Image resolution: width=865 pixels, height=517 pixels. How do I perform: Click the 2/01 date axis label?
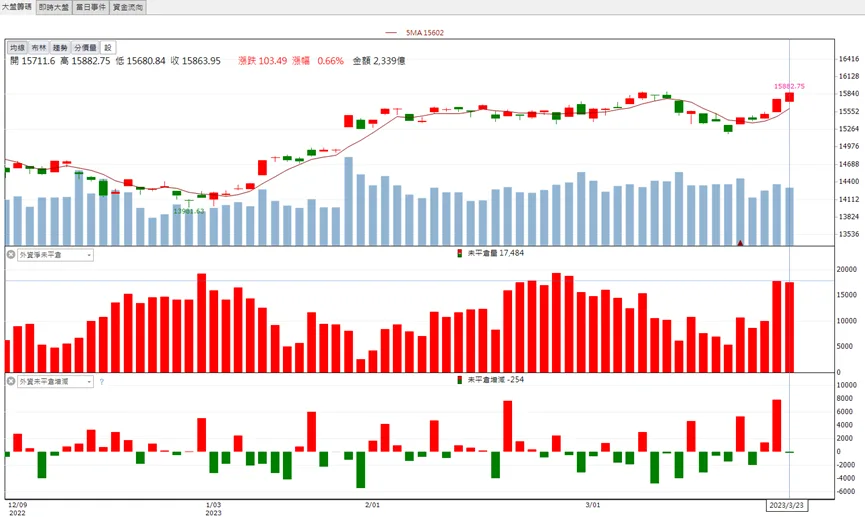tap(372, 505)
